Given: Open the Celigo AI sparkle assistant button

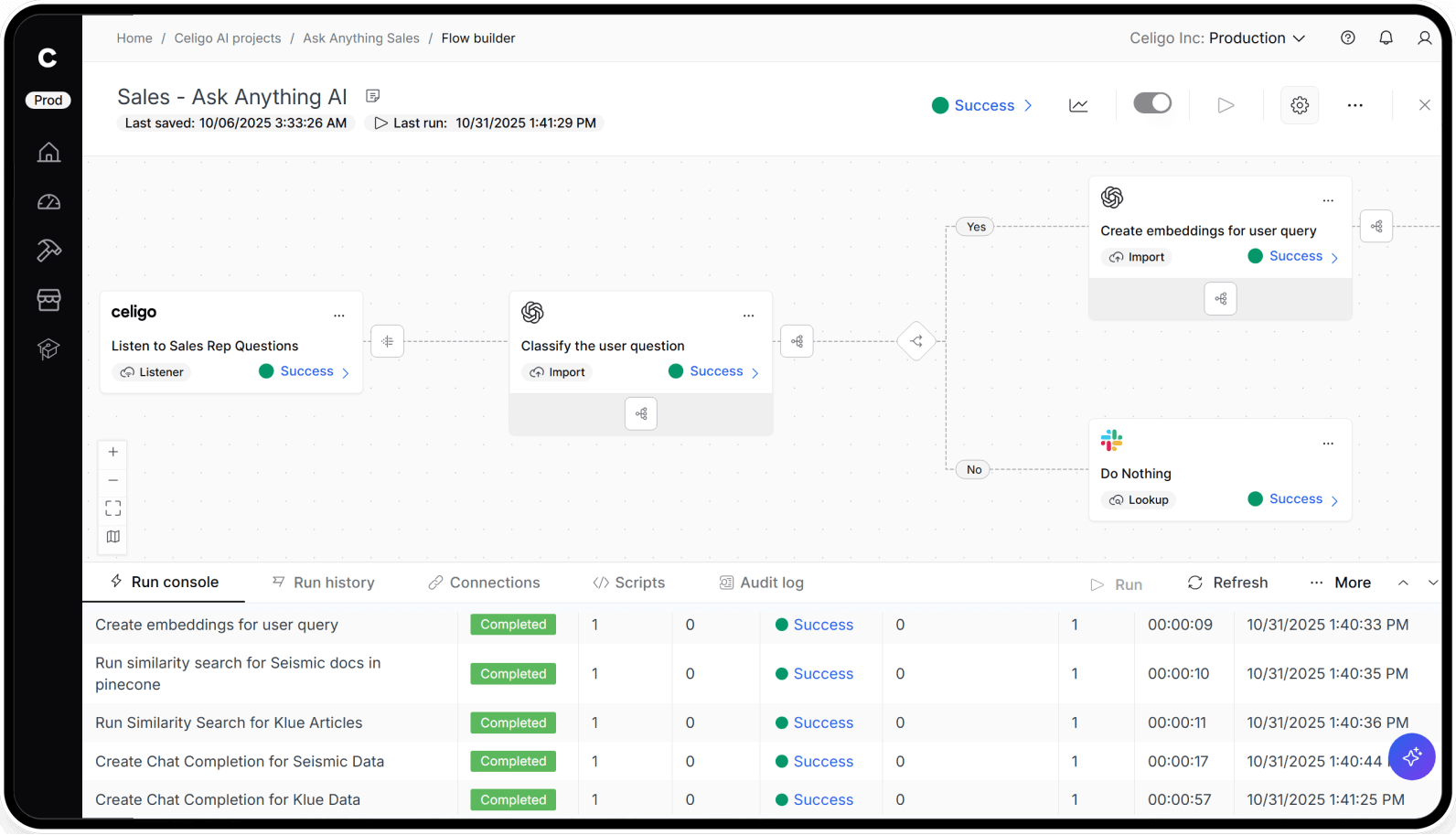Looking at the screenshot, I should [x=1411, y=756].
